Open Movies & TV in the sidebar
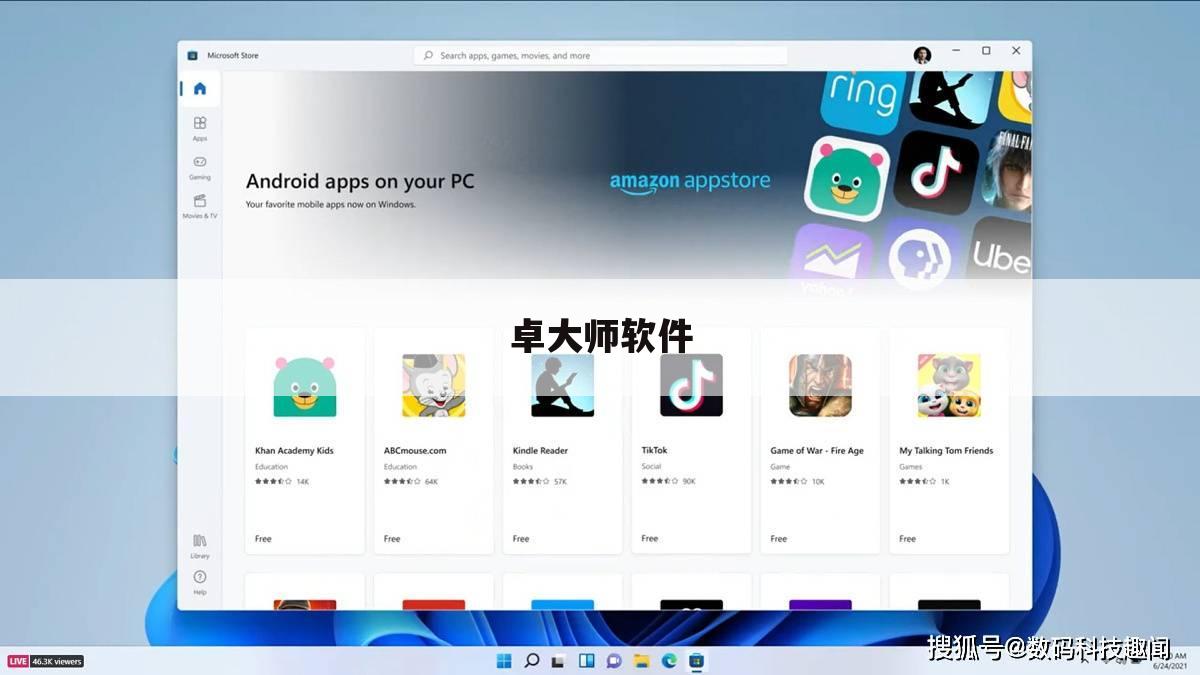Image resolution: width=1200 pixels, height=675 pixels. (200, 205)
